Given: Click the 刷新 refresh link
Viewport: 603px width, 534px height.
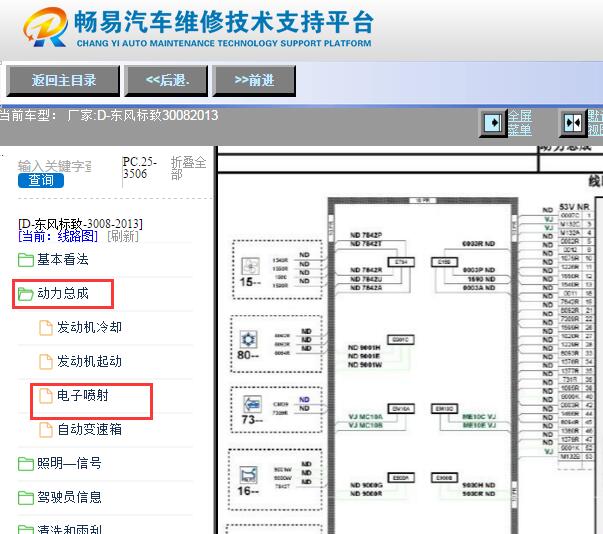Looking at the screenshot, I should pos(123,236).
